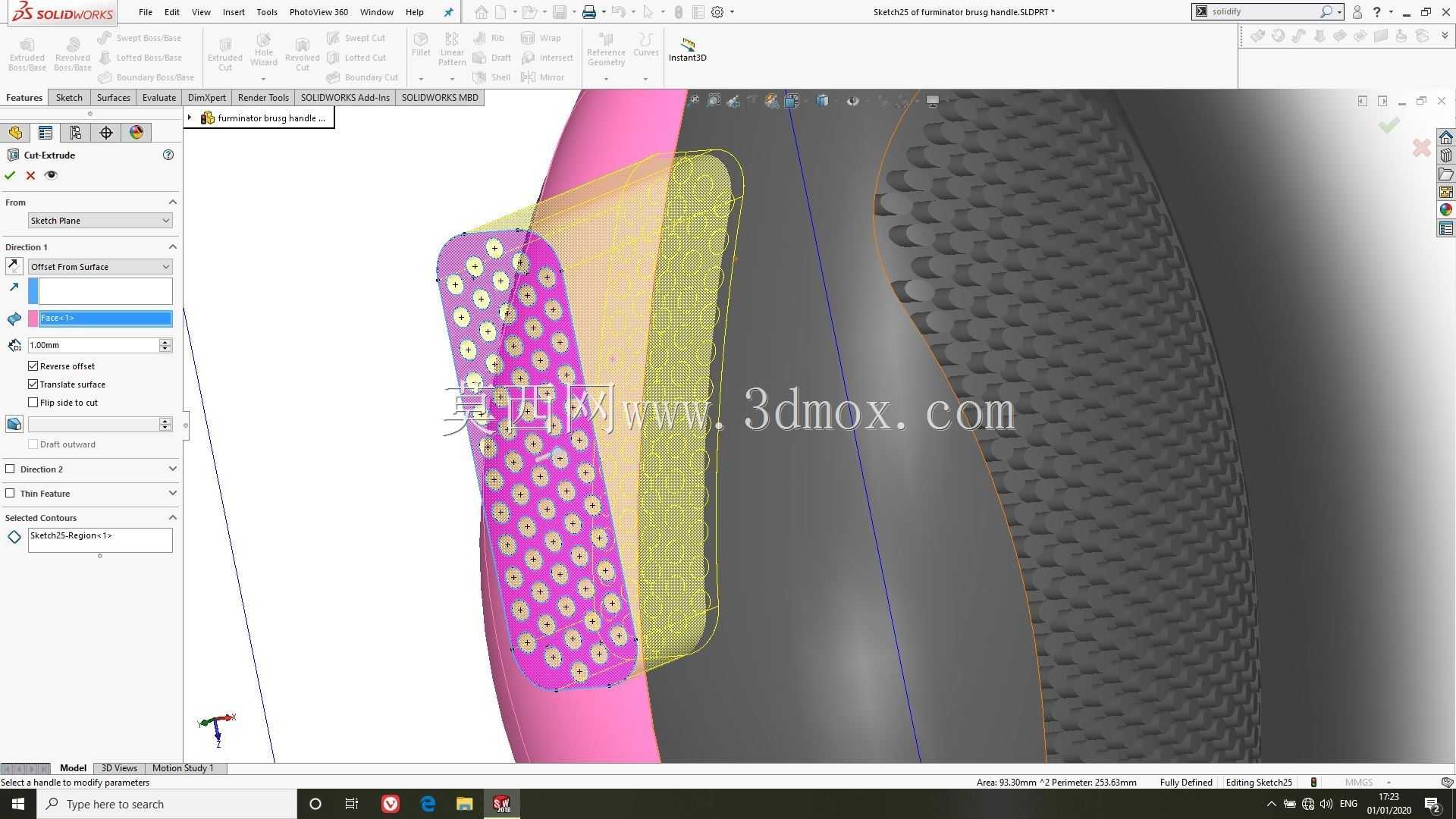1456x819 pixels.
Task: Collapse the Selected Contours section
Action: point(172,518)
